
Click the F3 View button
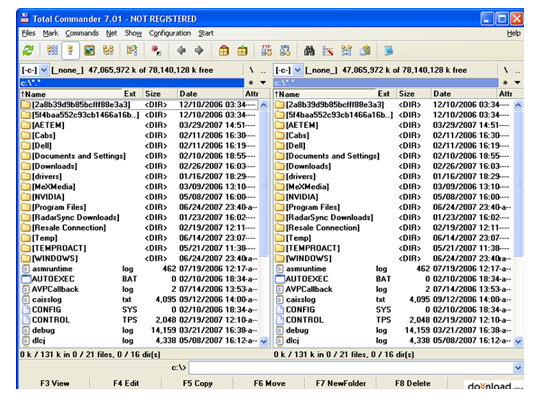pyautogui.click(x=55, y=383)
